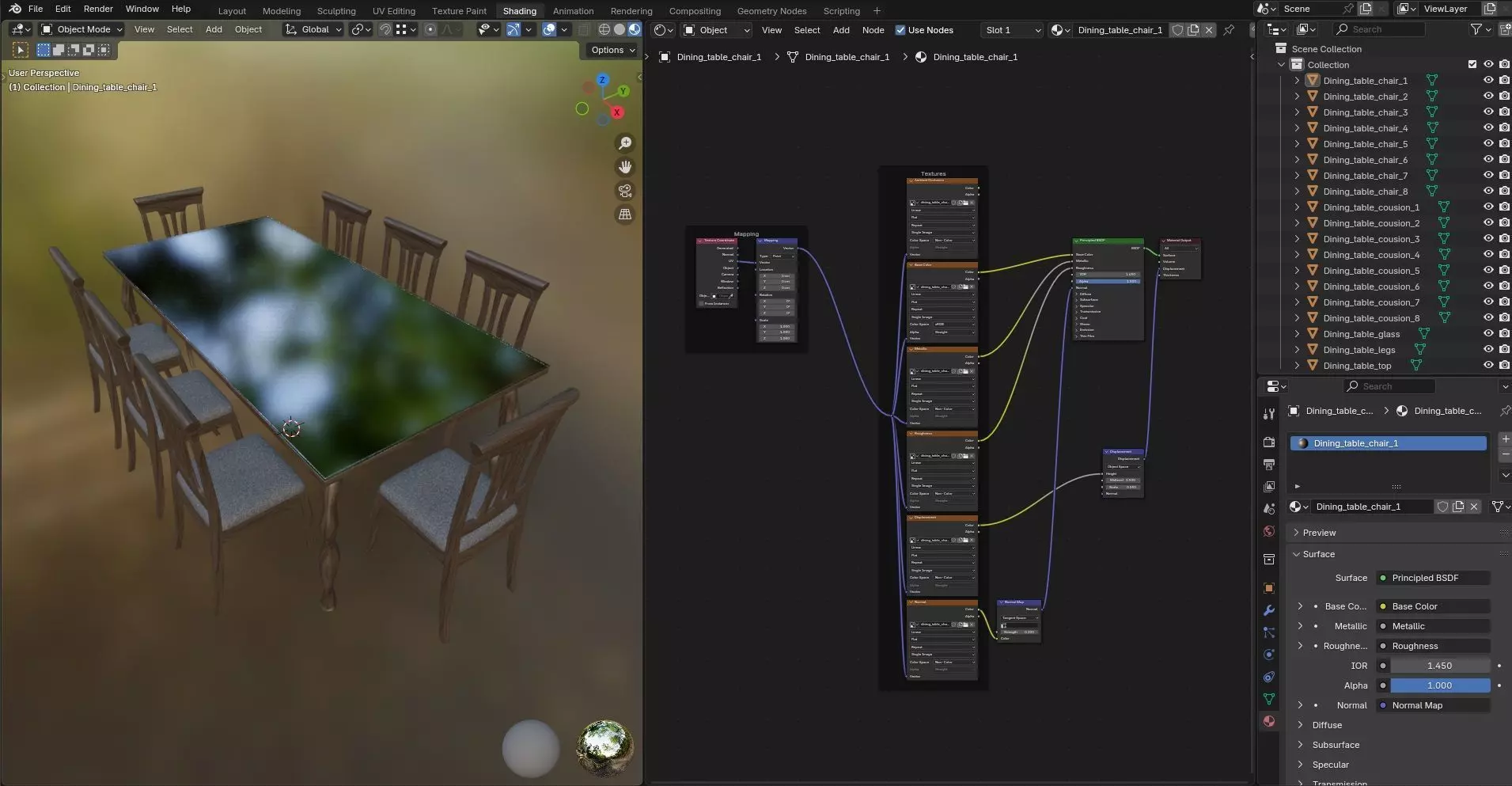
Task: Unlink material with X in node editor header
Action: 1209,30
